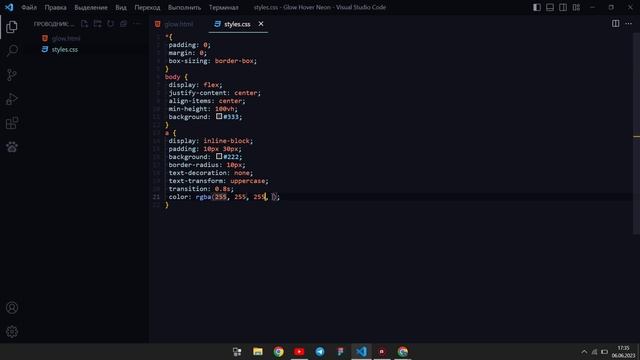Open Telegram from taskbar

click(x=320, y=351)
